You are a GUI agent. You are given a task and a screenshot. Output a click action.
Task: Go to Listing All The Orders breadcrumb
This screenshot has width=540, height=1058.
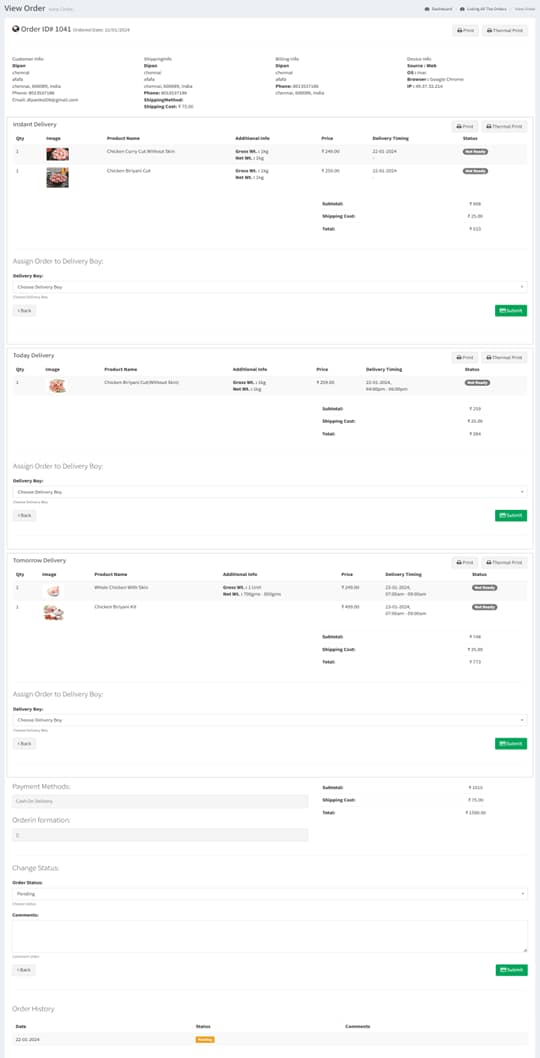click(x=483, y=9)
